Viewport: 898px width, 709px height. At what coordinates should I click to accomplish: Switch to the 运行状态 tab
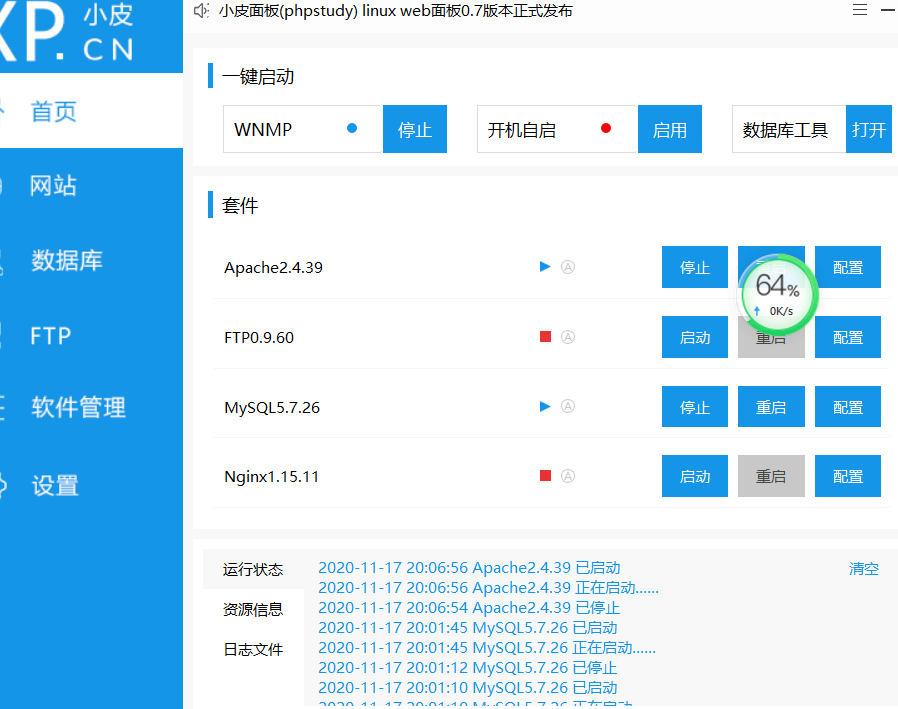(253, 569)
